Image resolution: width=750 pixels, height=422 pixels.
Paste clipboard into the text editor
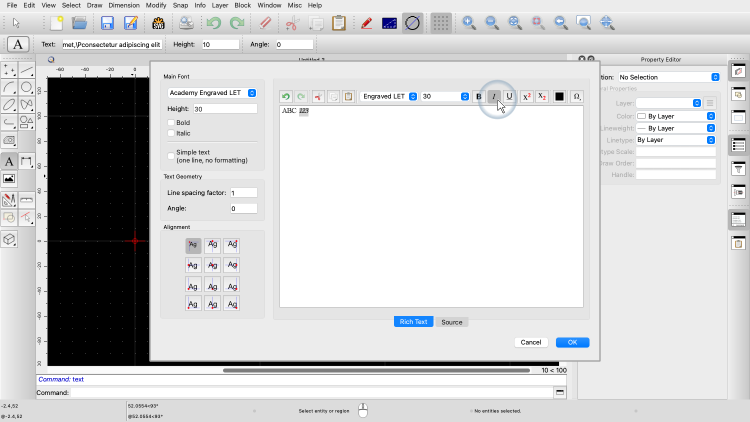tap(348, 97)
